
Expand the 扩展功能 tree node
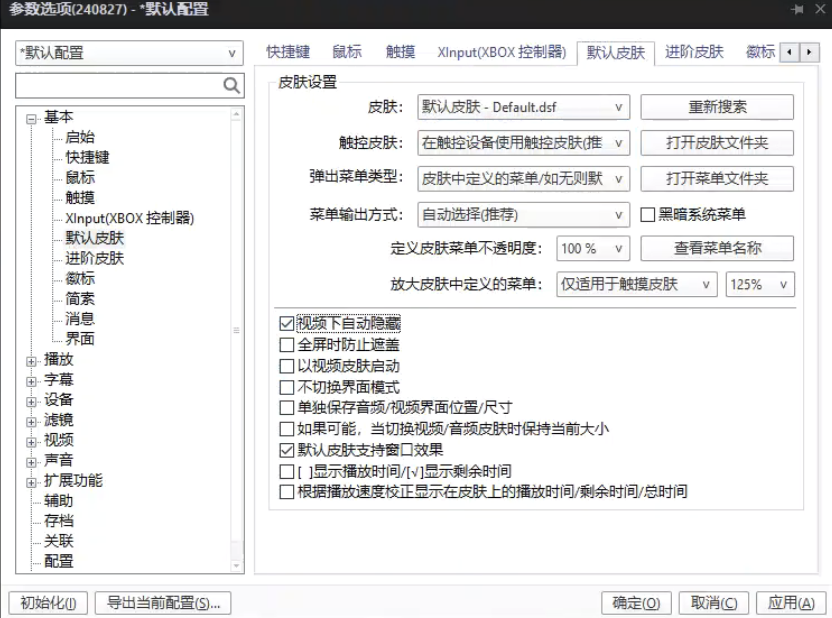[31, 482]
